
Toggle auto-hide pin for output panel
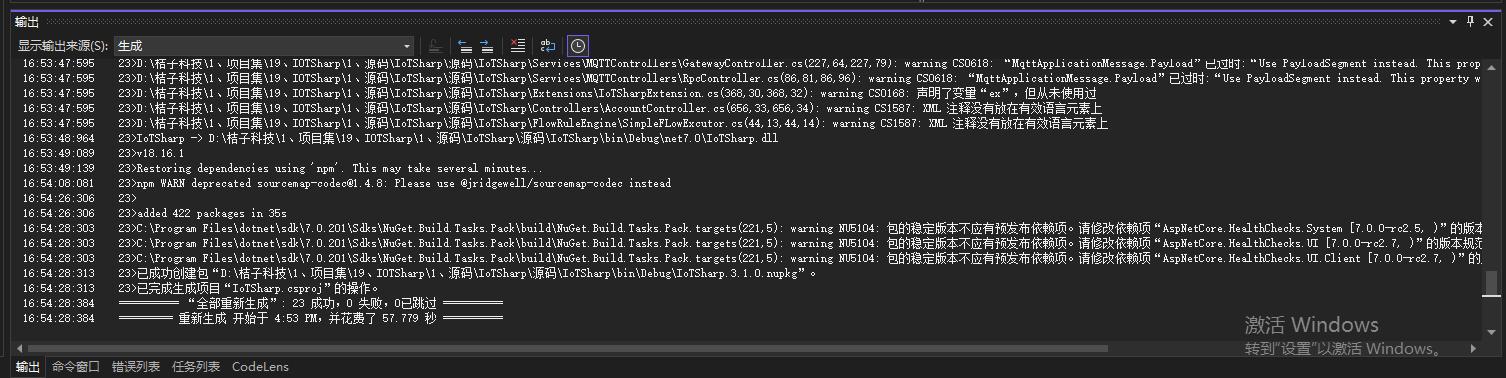point(1470,21)
